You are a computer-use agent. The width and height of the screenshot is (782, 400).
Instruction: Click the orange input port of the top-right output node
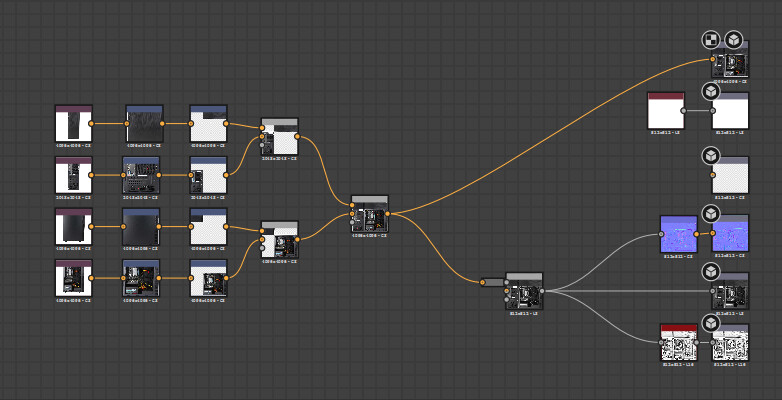pyautogui.click(x=713, y=59)
